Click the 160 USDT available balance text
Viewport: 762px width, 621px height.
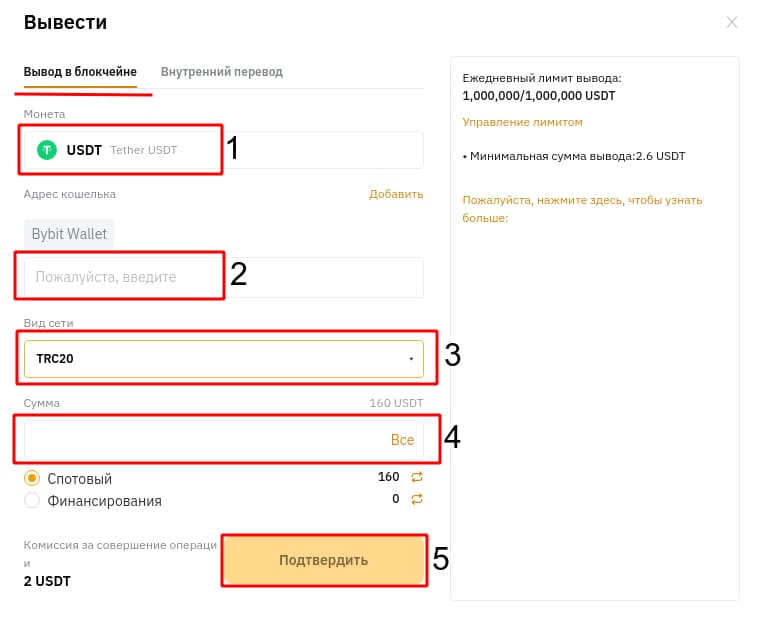coord(396,403)
